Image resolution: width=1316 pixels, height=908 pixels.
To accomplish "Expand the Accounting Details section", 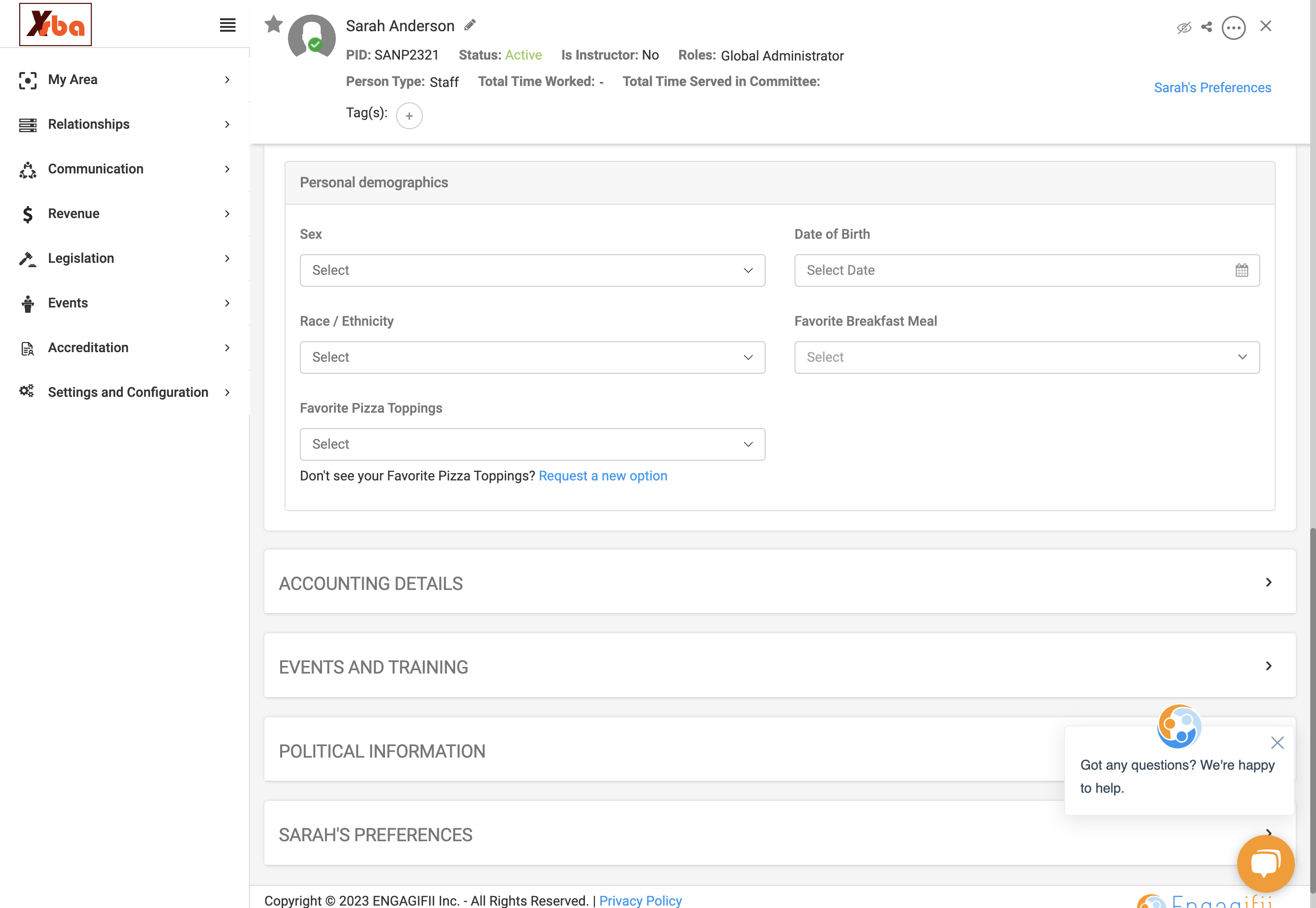I will [780, 582].
